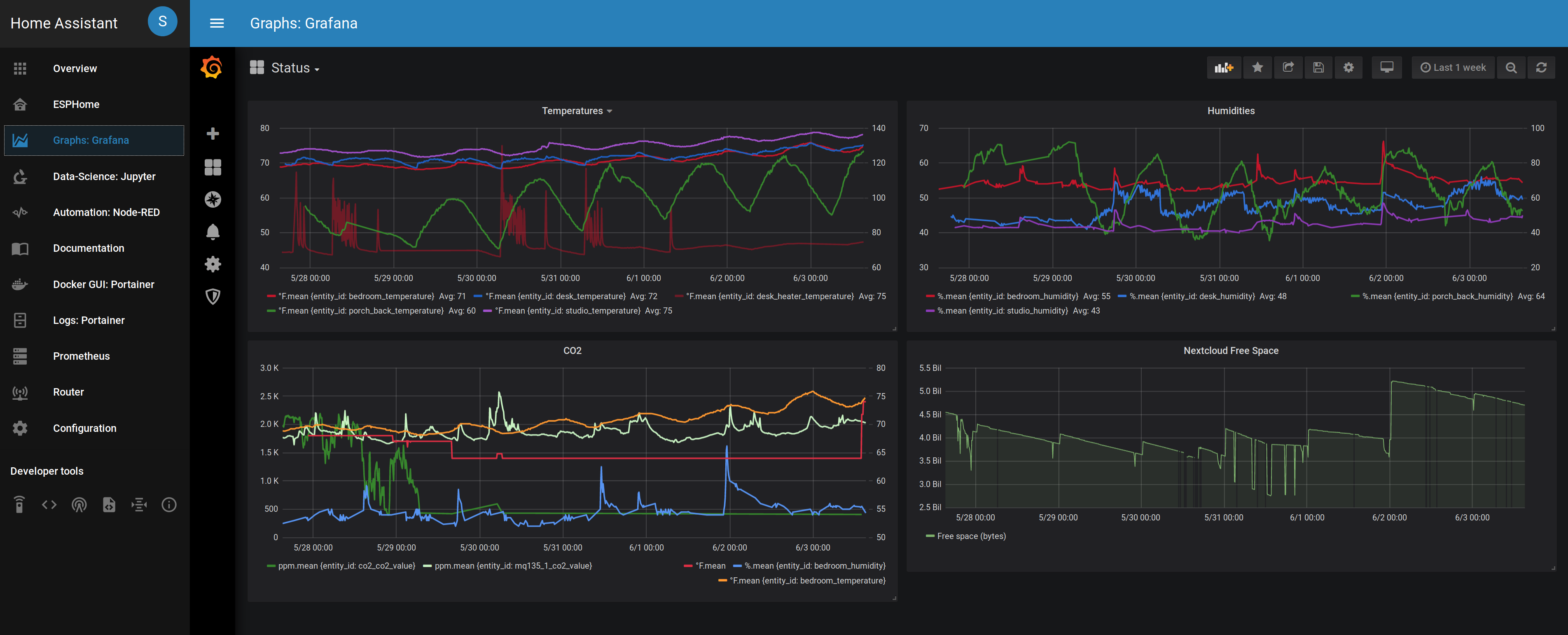Click the Grafana logo icon

click(x=212, y=67)
